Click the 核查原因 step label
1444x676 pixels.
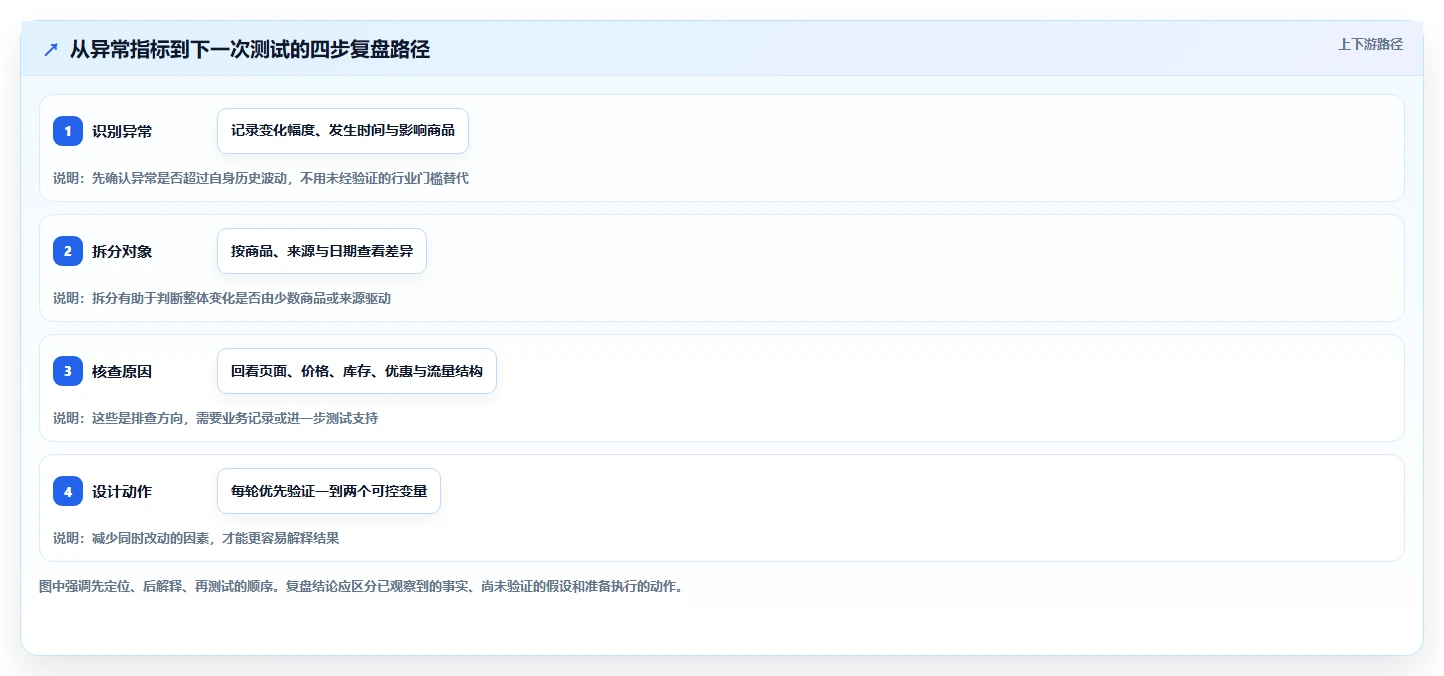[122, 371]
